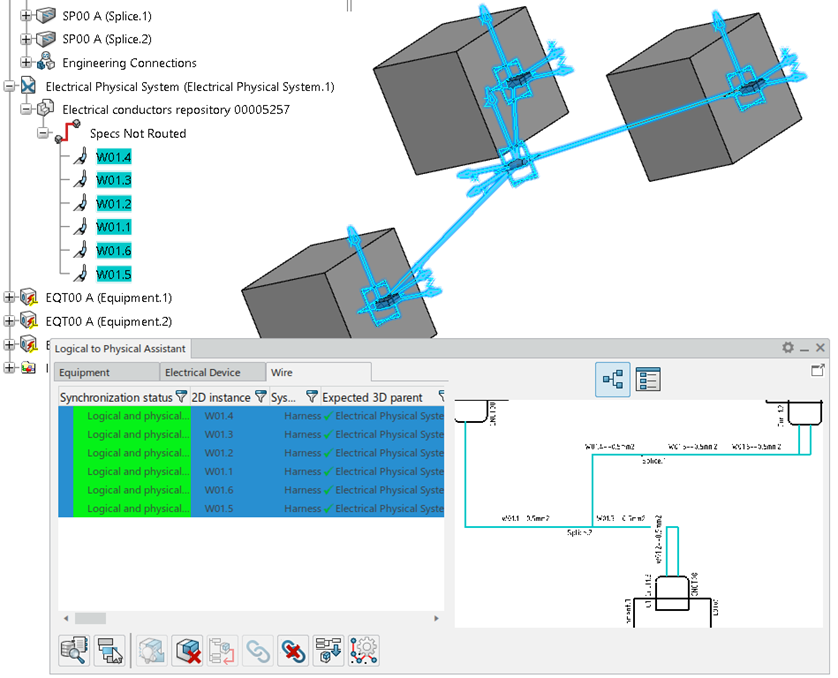The width and height of the screenshot is (838, 678).
Task: Switch to the diagram tree view
Action: 612,380
